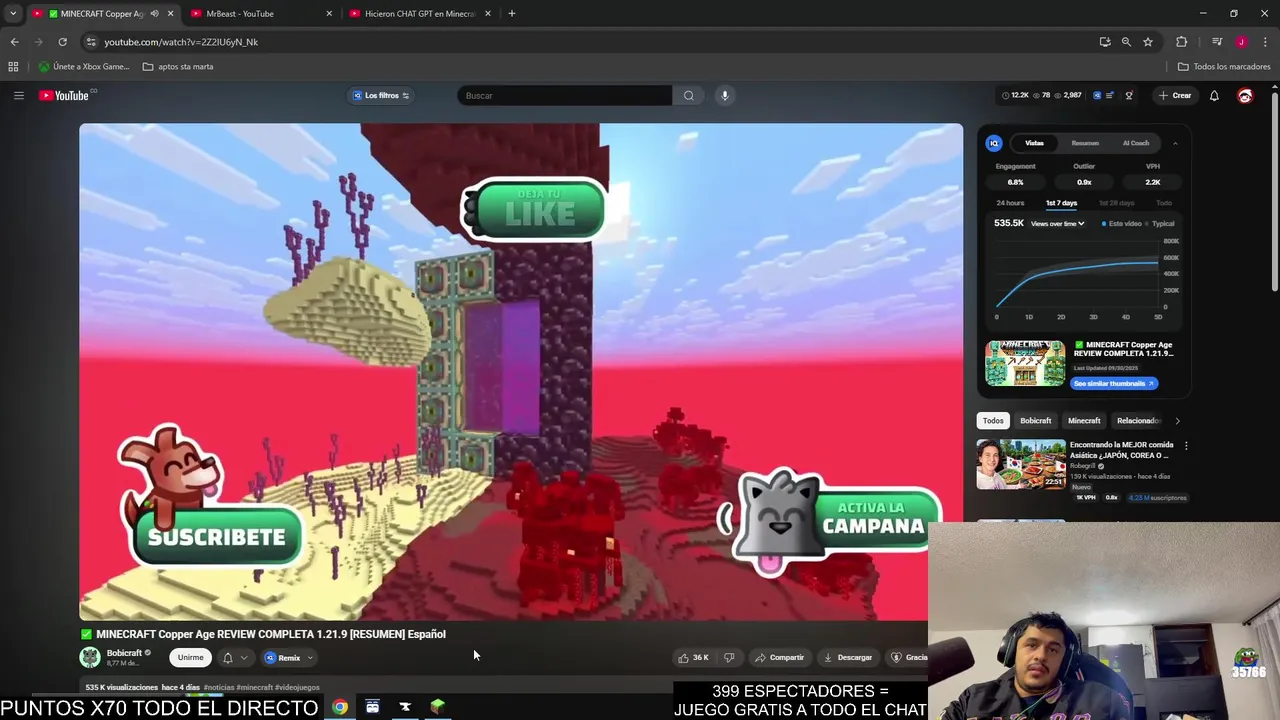Open Bobicraft channel avatar

pyautogui.click(x=90, y=657)
